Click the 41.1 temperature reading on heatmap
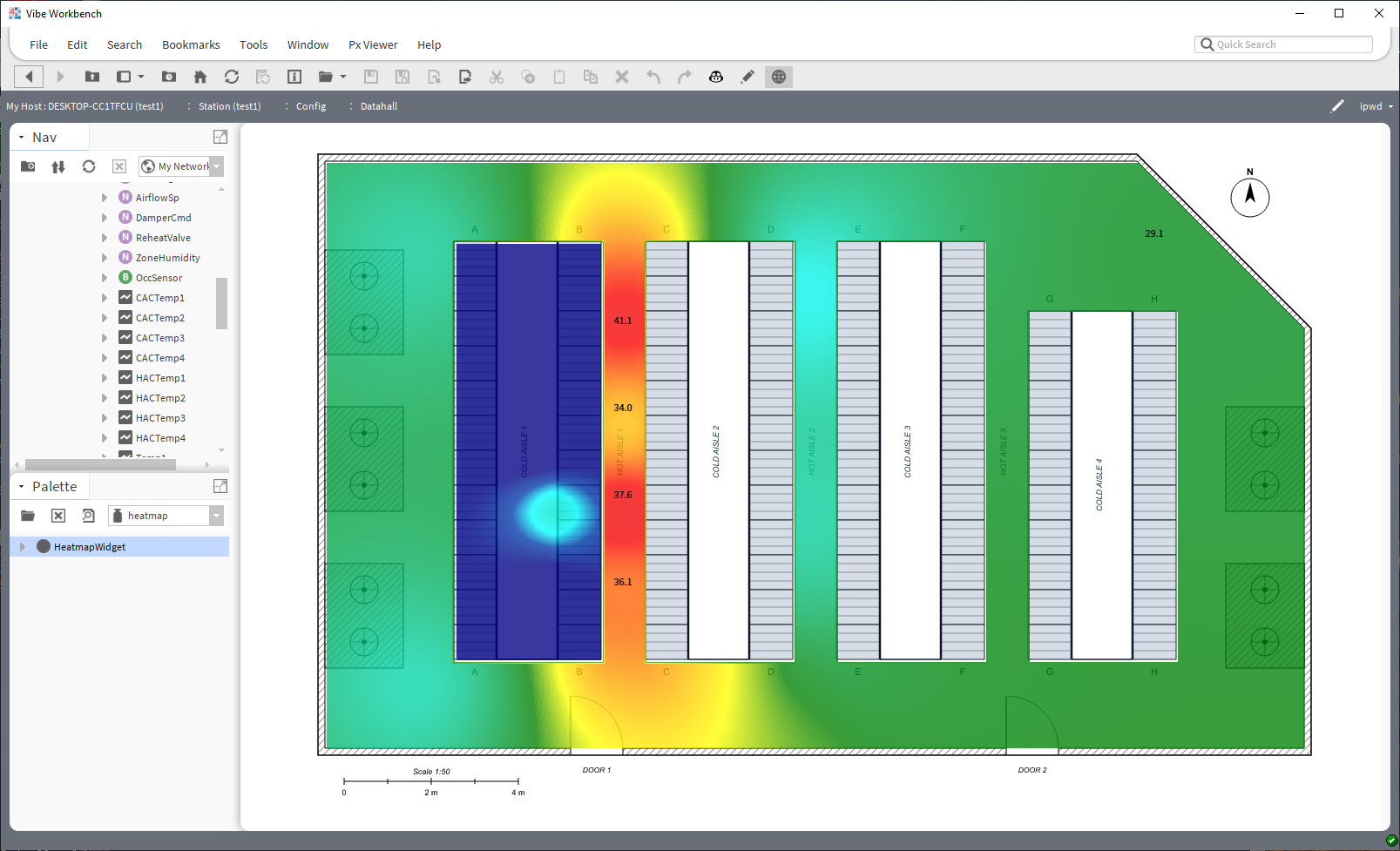 coord(623,321)
